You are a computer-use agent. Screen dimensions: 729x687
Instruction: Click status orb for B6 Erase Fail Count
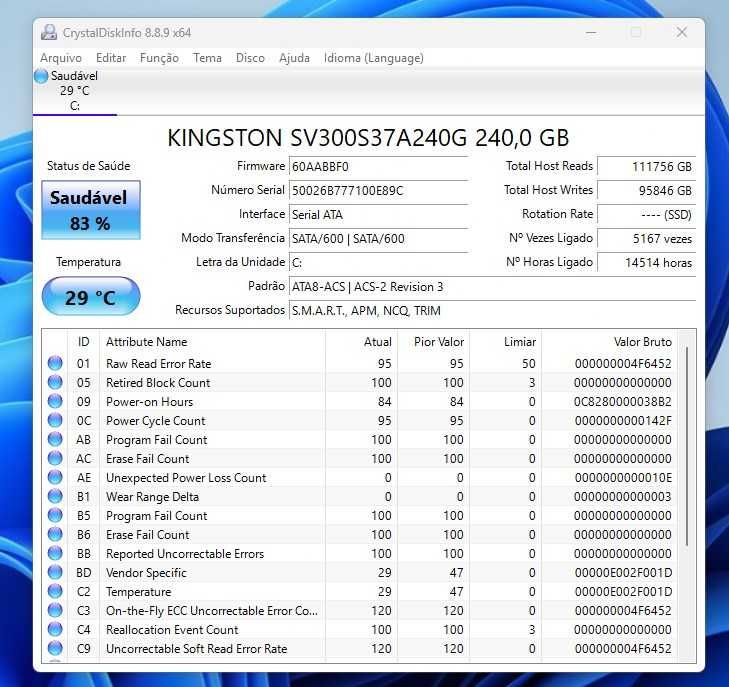point(55,534)
